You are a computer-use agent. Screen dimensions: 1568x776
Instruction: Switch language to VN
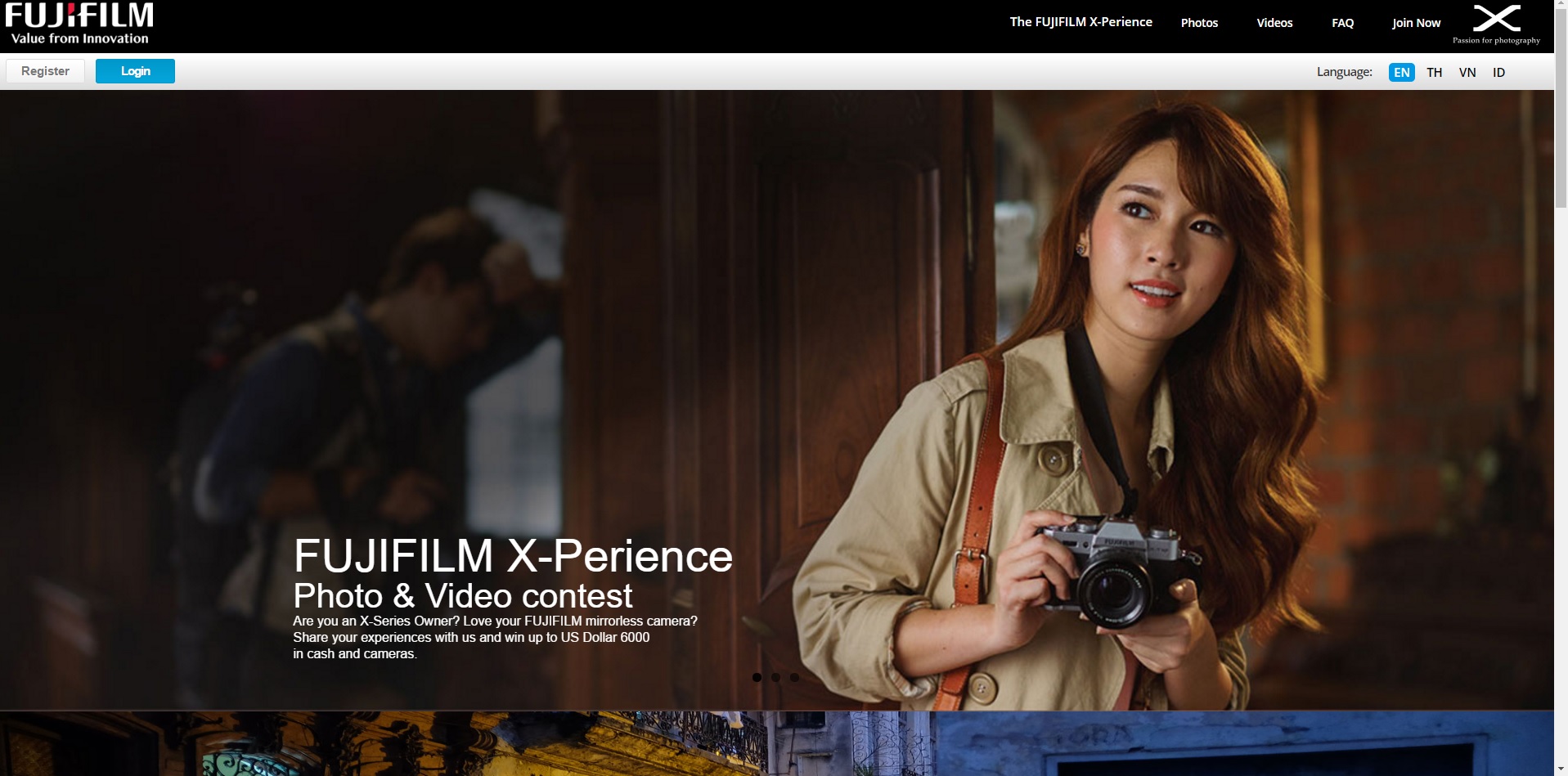tap(1467, 72)
